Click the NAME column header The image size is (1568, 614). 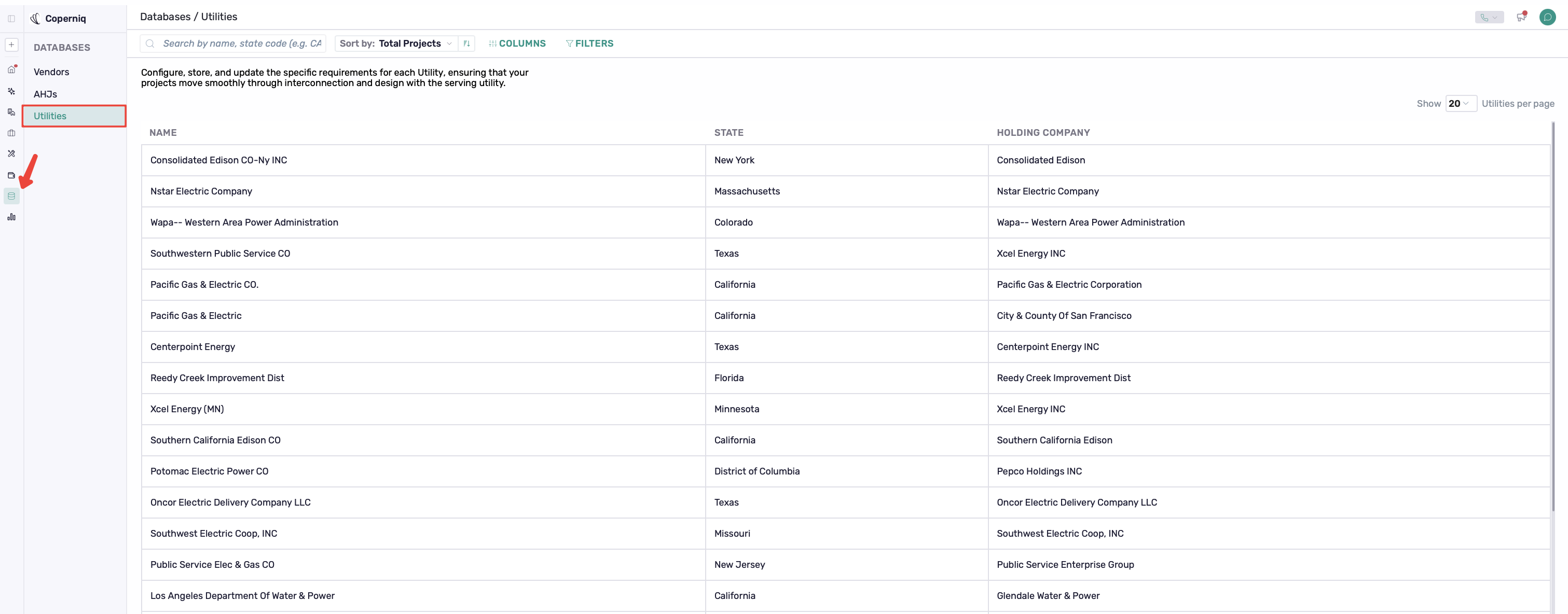tap(163, 133)
